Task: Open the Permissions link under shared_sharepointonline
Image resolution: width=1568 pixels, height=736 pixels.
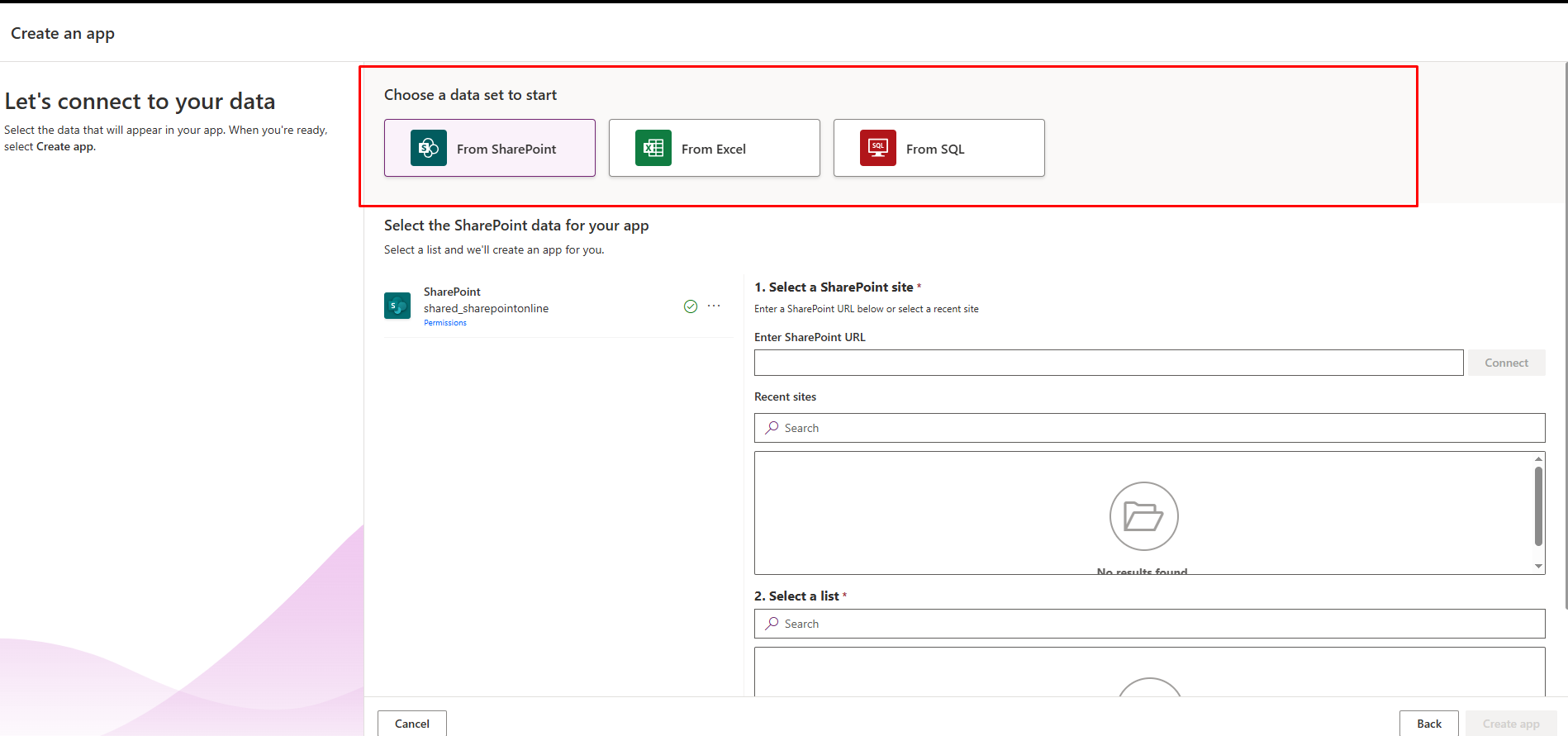Action: 445,323
